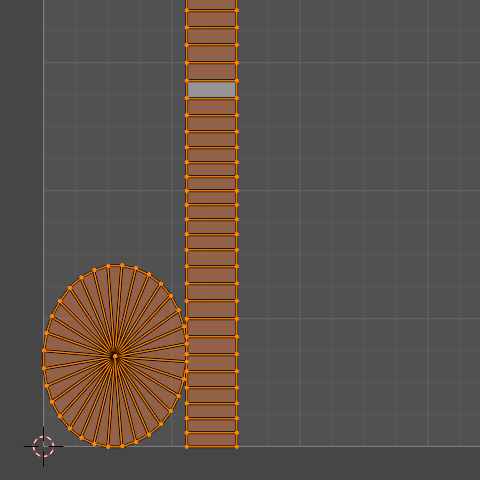Click the bottom-right corner vertex of the vertical strip
This screenshot has height=480, width=480.
point(237,447)
